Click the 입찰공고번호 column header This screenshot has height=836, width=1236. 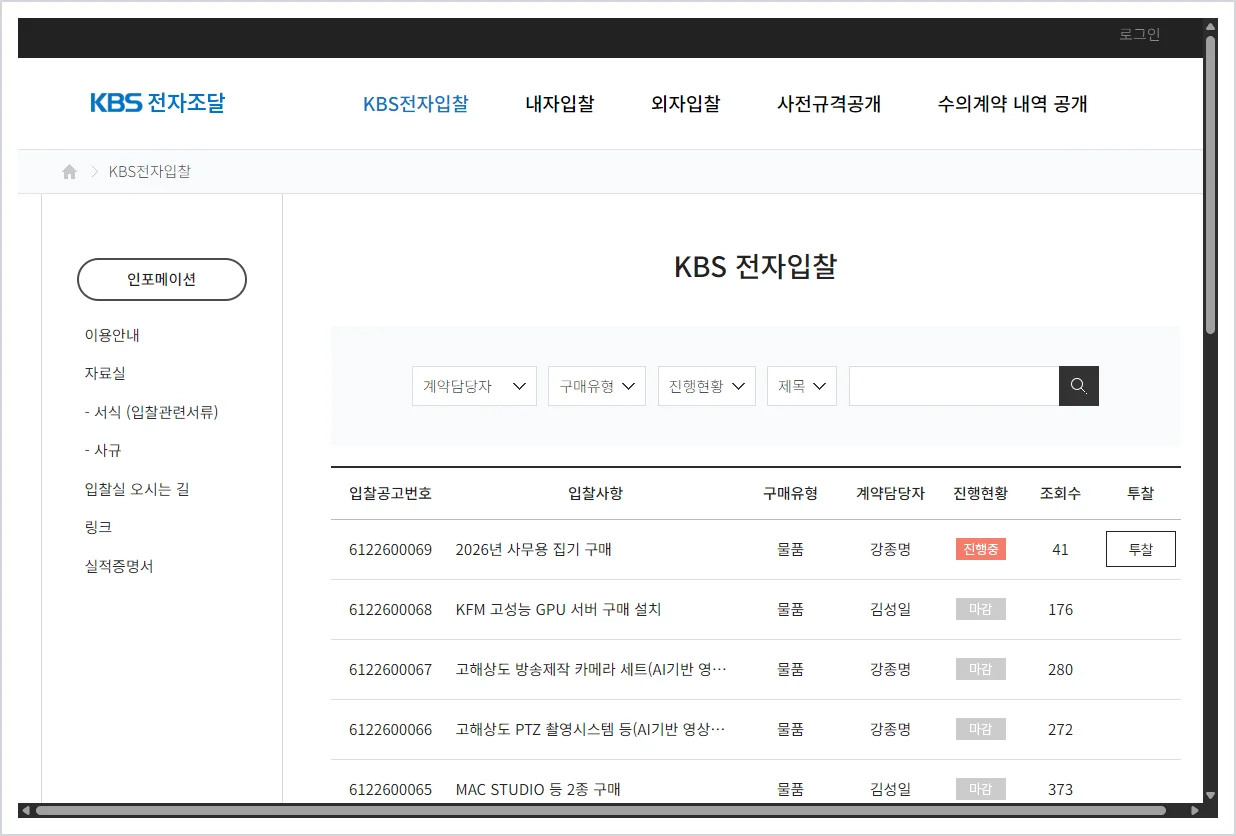point(390,493)
